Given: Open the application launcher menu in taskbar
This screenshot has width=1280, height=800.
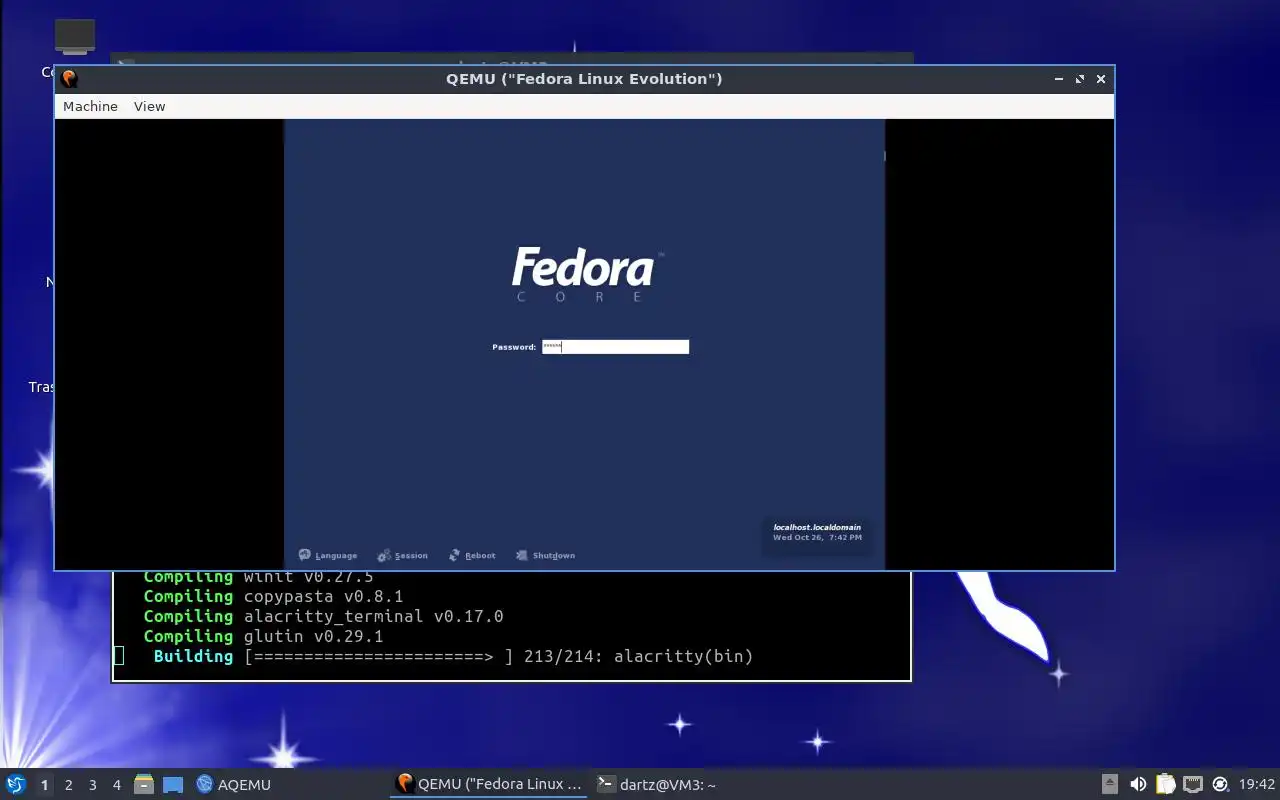Looking at the screenshot, I should pyautogui.click(x=15, y=784).
